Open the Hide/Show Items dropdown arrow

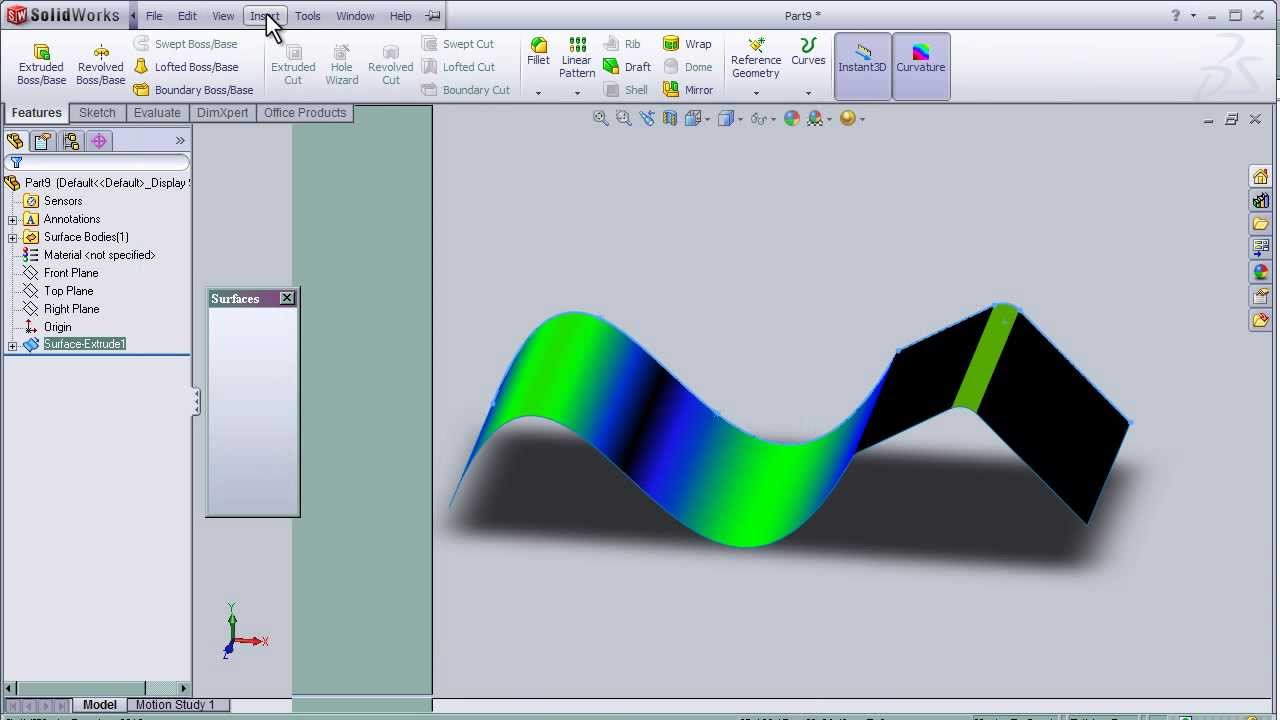click(x=774, y=119)
